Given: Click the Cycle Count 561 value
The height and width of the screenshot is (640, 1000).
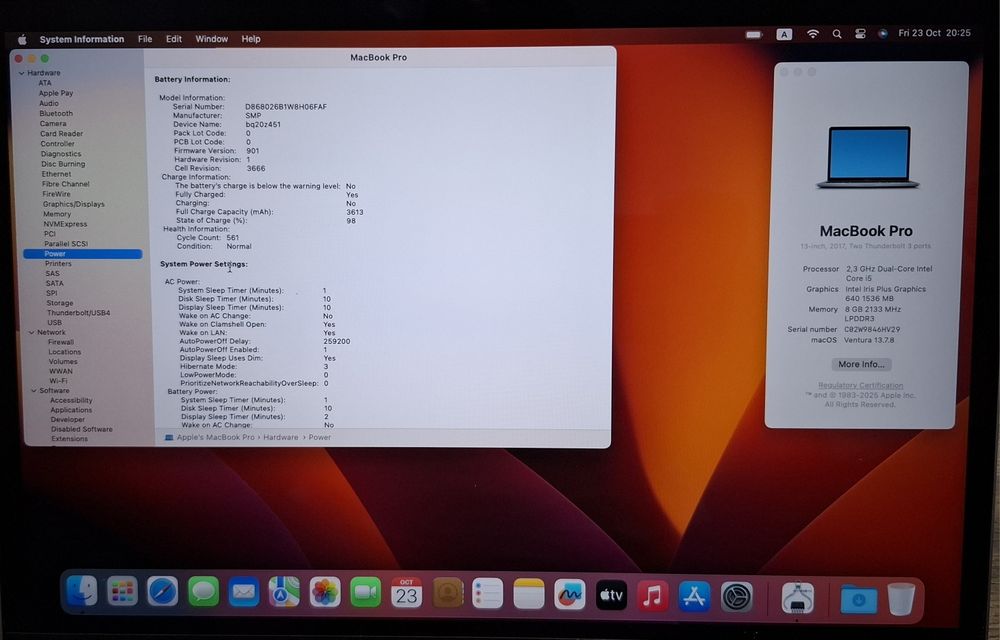Looking at the screenshot, I should click(x=232, y=237).
